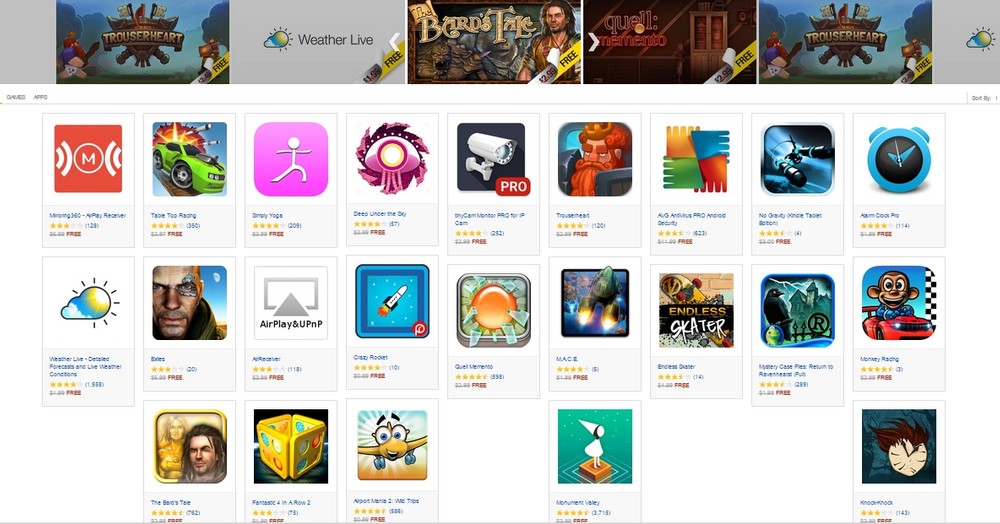Click the tinyCam Monitor PRO camera icon
The height and width of the screenshot is (524, 1000).
[x=494, y=159]
